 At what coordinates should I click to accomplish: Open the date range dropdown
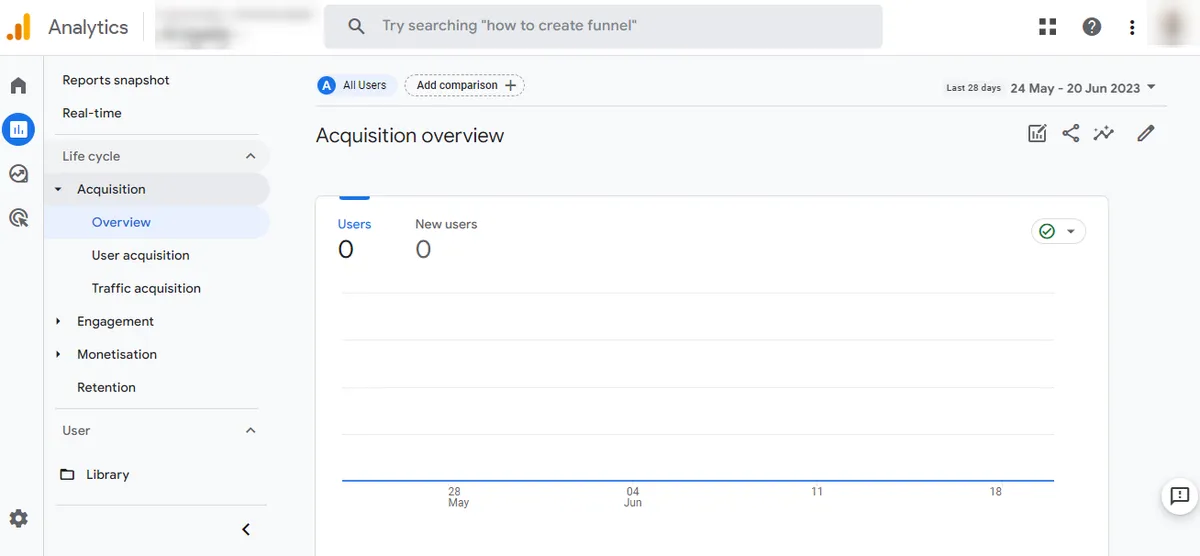(1083, 88)
